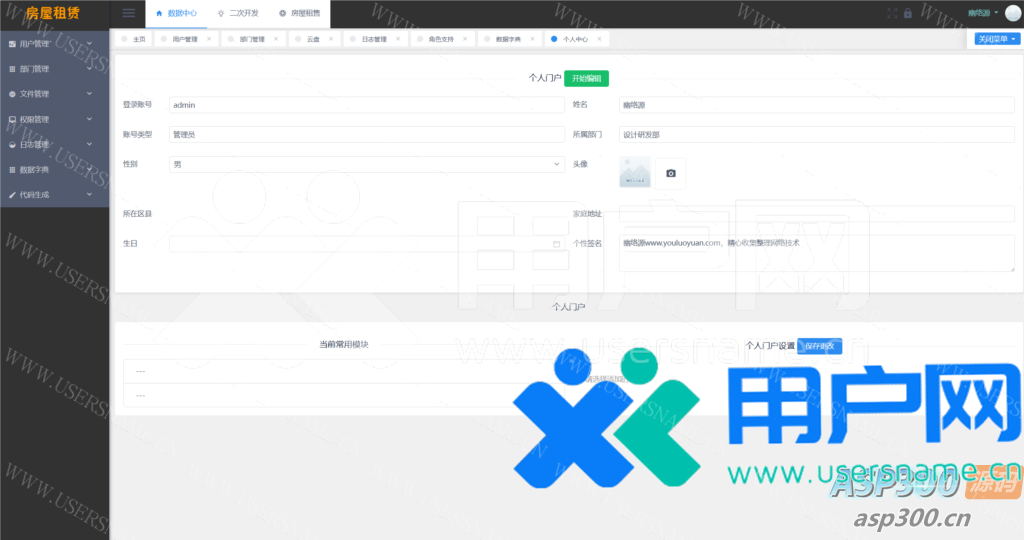This screenshot has height=540, width=1024.
Task: Open the 性别 dropdown
Action: click(366, 164)
